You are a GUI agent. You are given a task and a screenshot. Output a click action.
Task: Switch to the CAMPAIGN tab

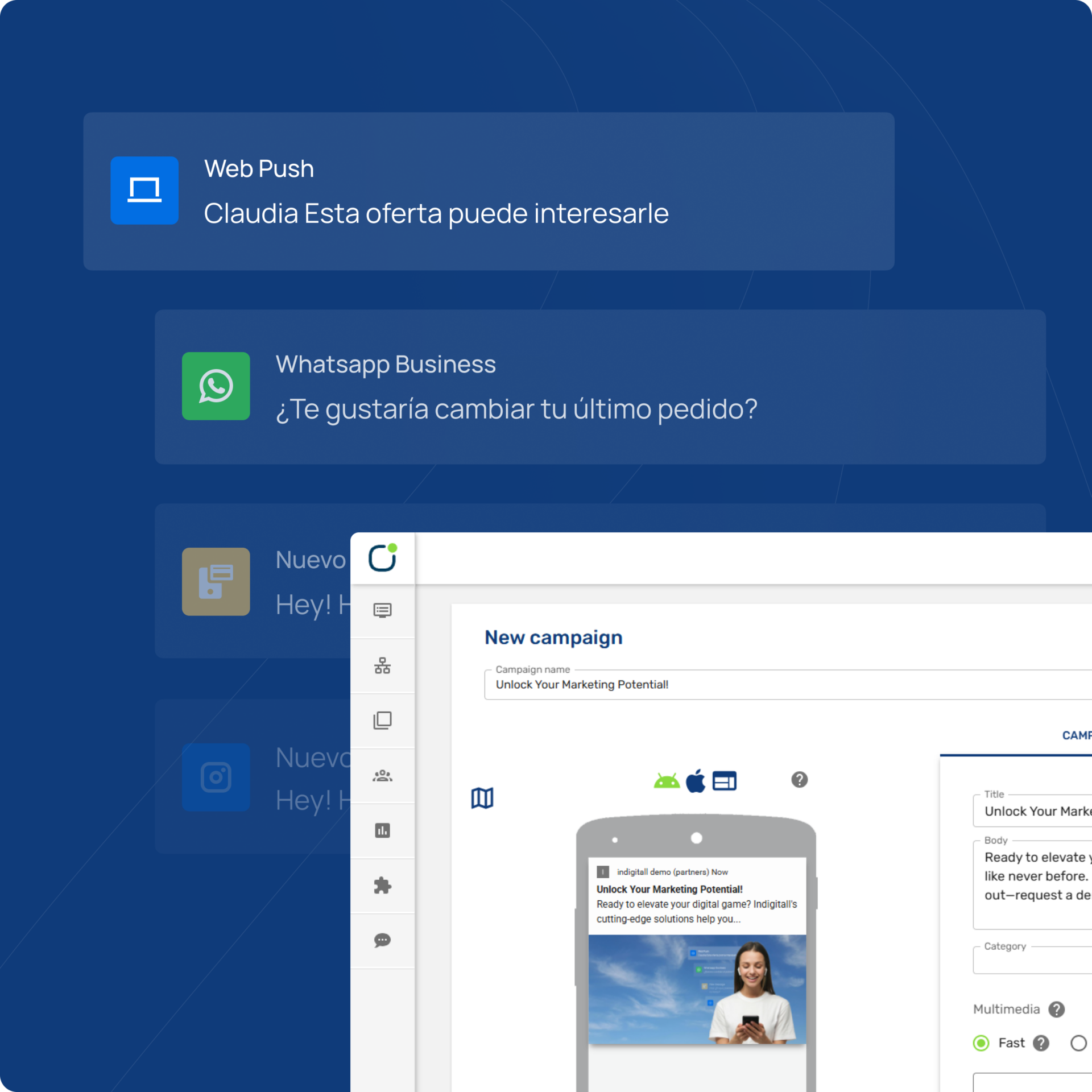(x=1081, y=735)
